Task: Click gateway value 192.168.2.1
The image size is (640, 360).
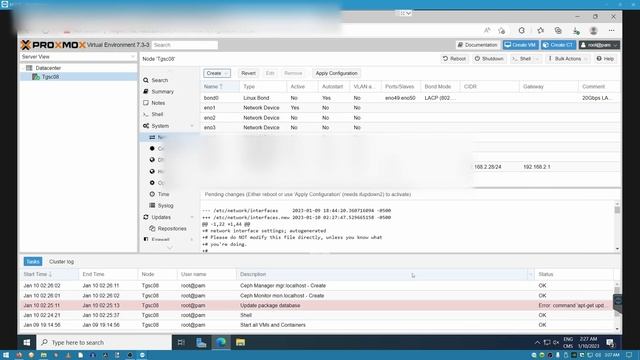Action: (536, 167)
